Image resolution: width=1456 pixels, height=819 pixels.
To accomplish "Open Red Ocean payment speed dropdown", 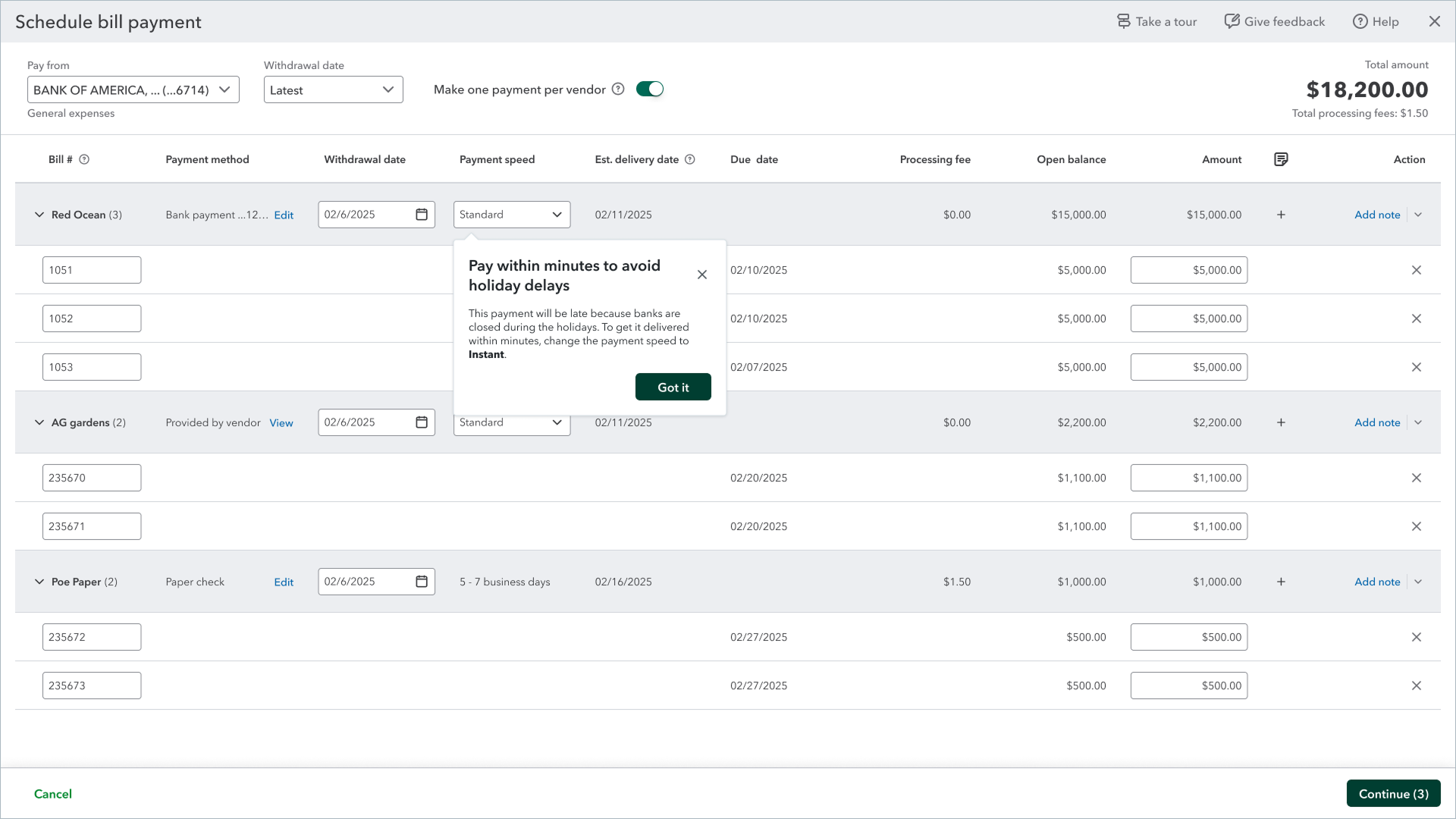I will 512,215.
